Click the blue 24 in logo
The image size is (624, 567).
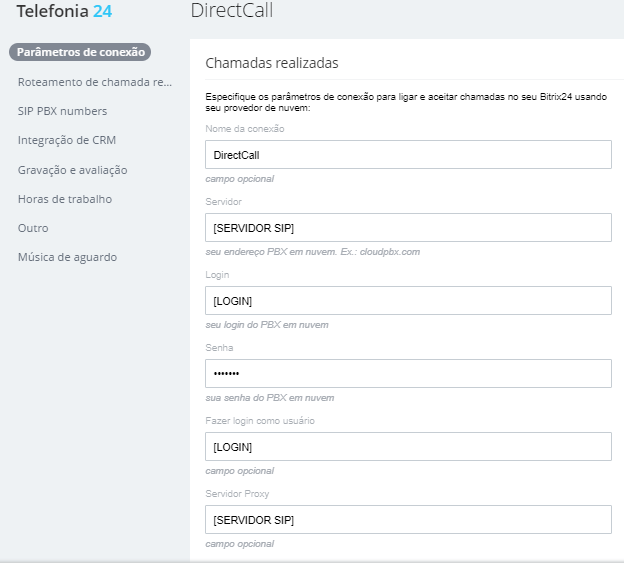tap(103, 11)
